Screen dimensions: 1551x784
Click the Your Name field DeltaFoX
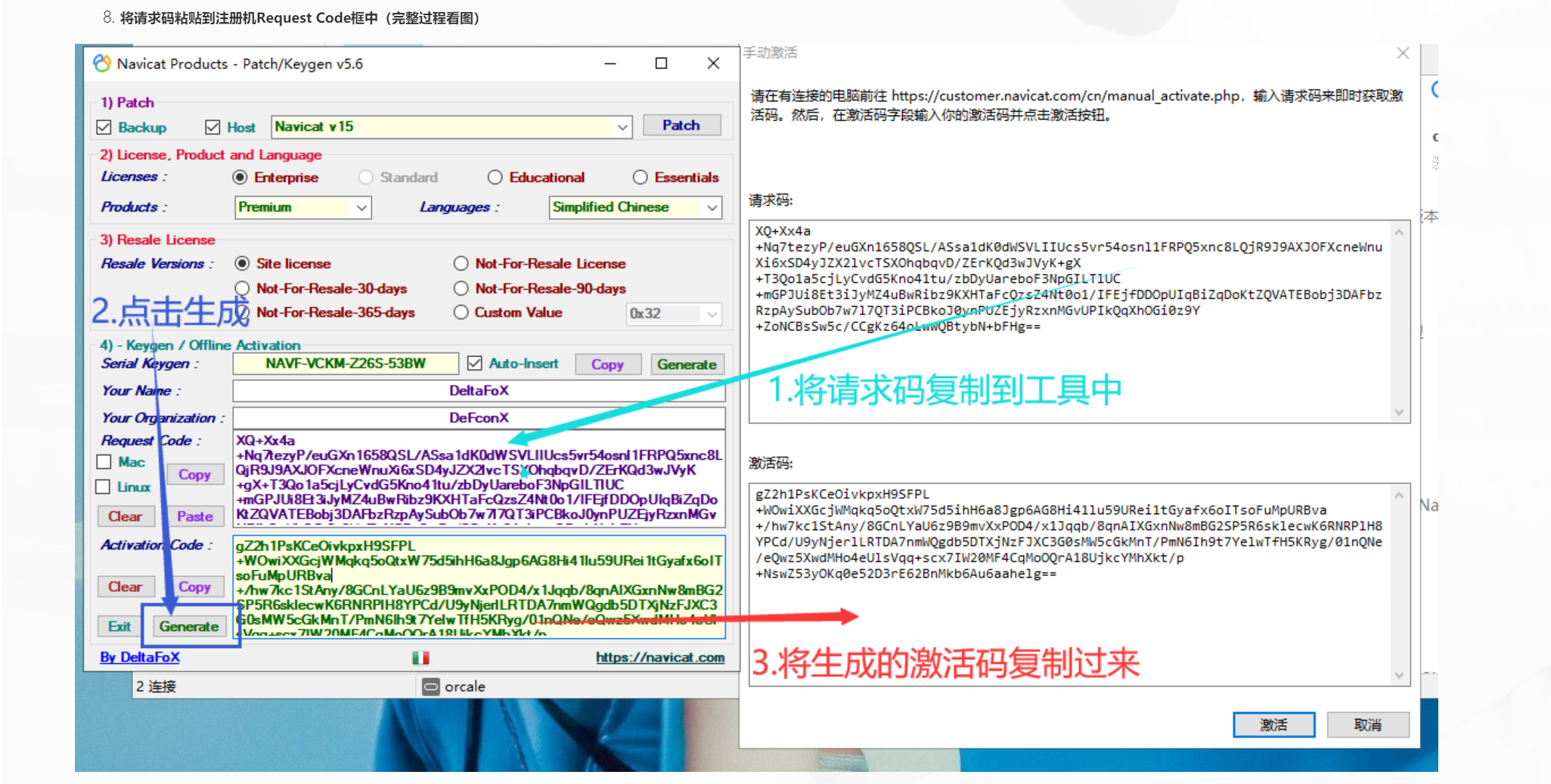pos(479,391)
